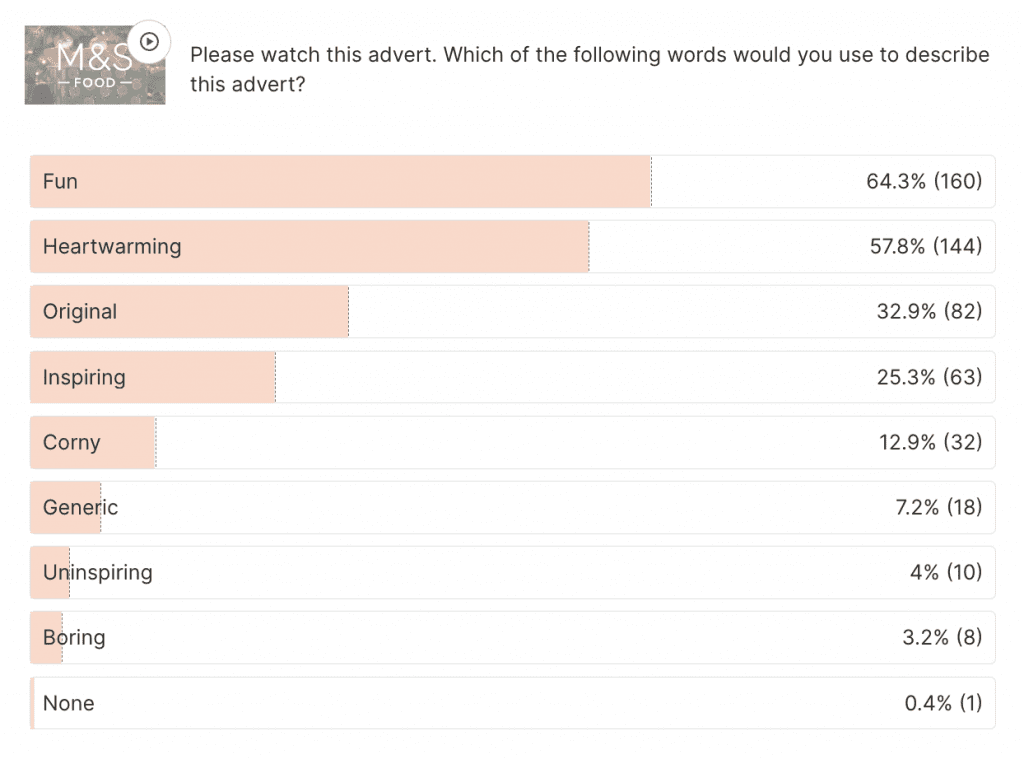This screenshot has height=759, width=1024.
Task: Select the 7.2% (18) result value
Action: pyautogui.click(x=938, y=507)
